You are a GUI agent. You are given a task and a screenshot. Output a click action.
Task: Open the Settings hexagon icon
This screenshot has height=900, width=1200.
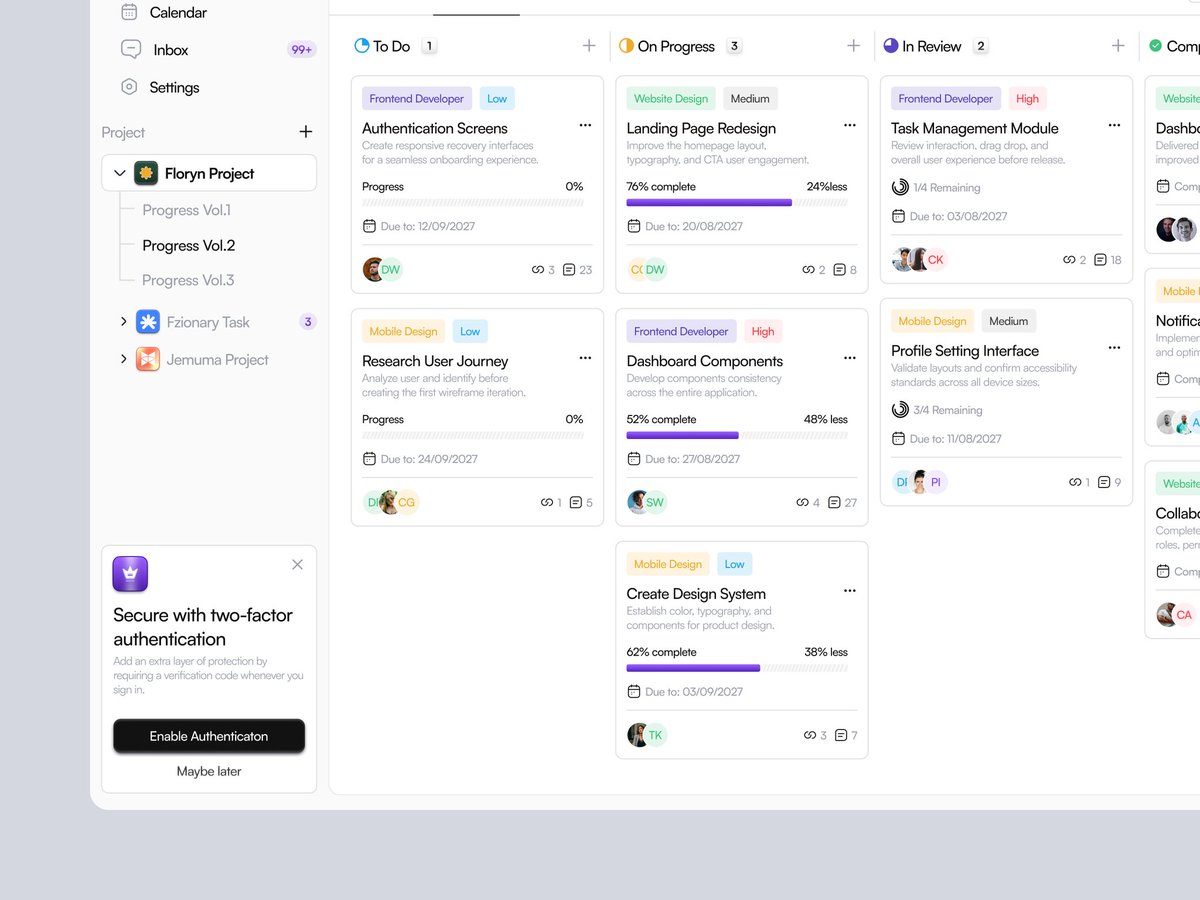tap(129, 87)
